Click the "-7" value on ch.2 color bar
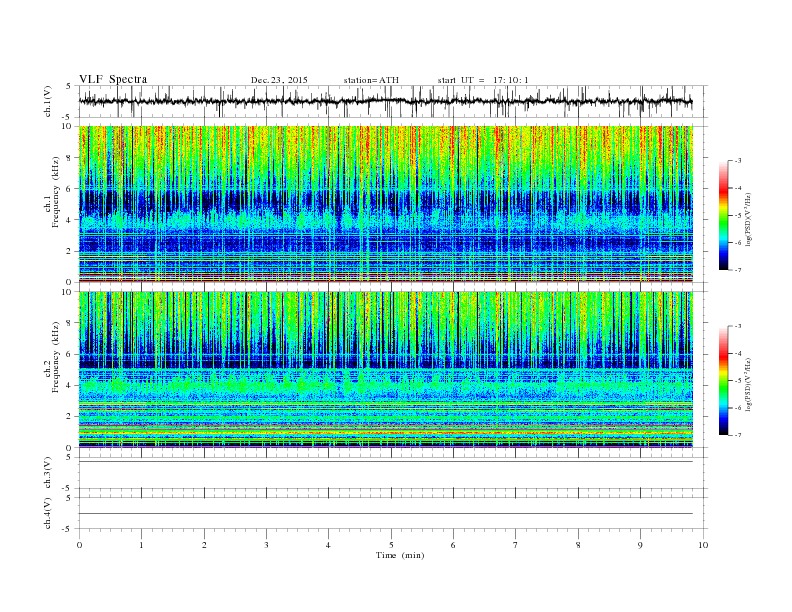The image size is (792, 612). point(738,435)
